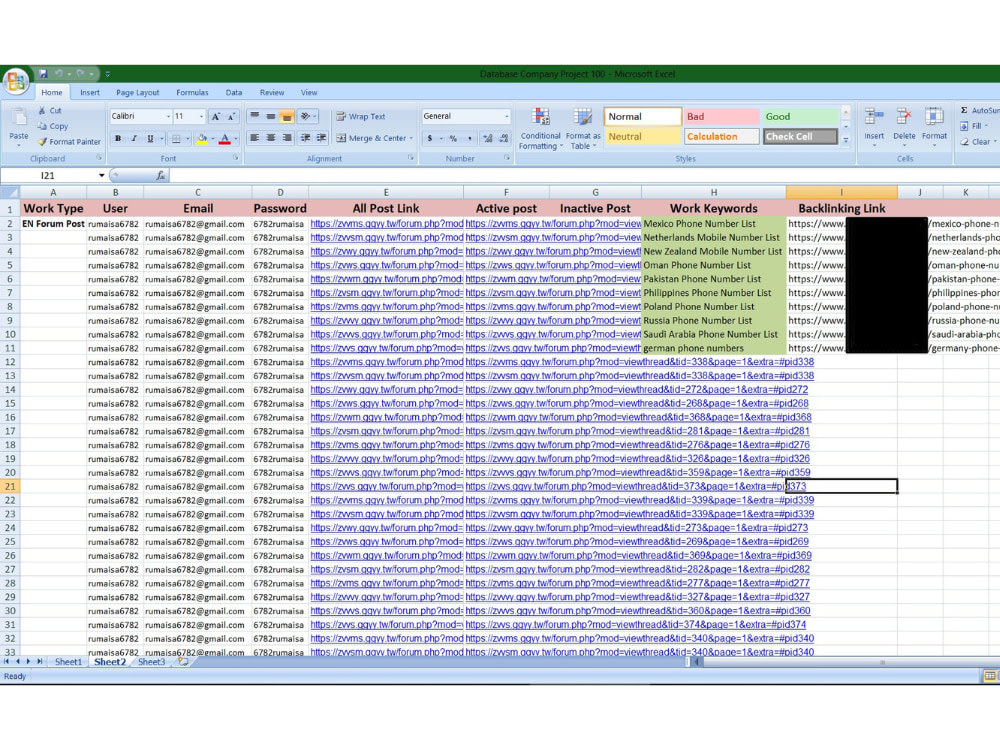The image size is (1000, 750).
Task: Increase font size with Grow Font
Action: click(x=216, y=116)
